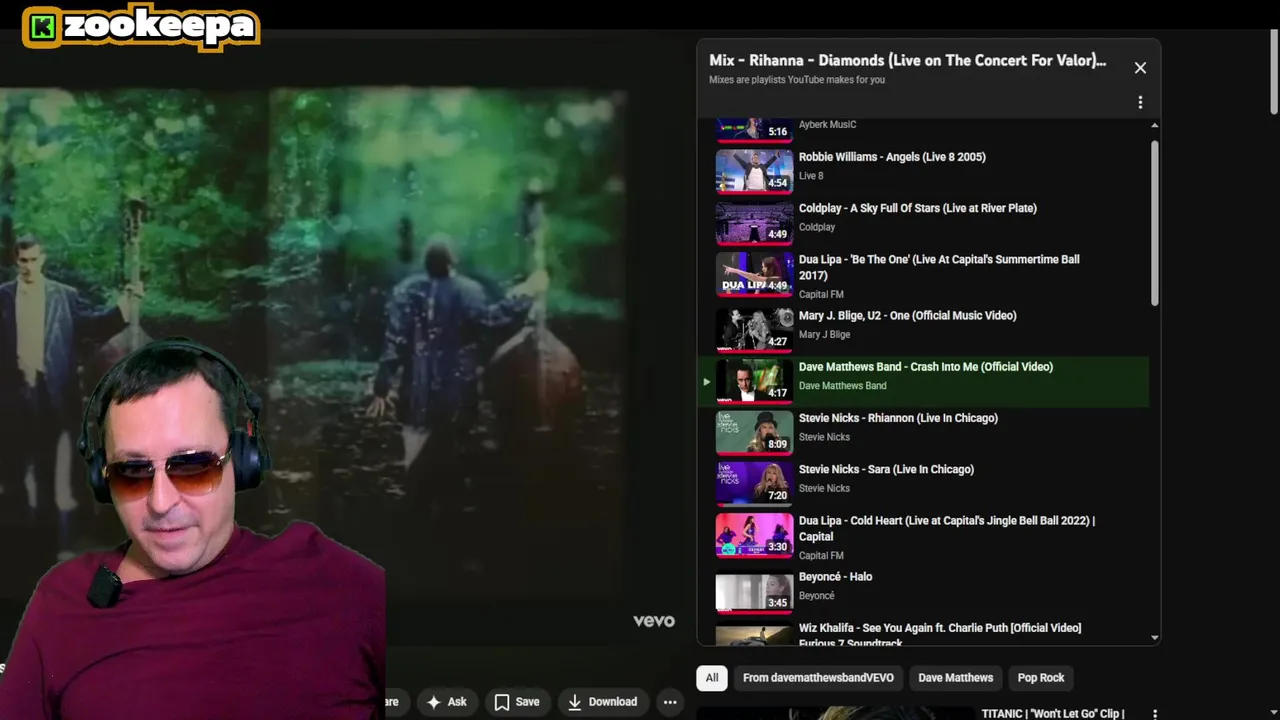Click the Download button
This screenshot has width=1280, height=720.
[602, 702]
